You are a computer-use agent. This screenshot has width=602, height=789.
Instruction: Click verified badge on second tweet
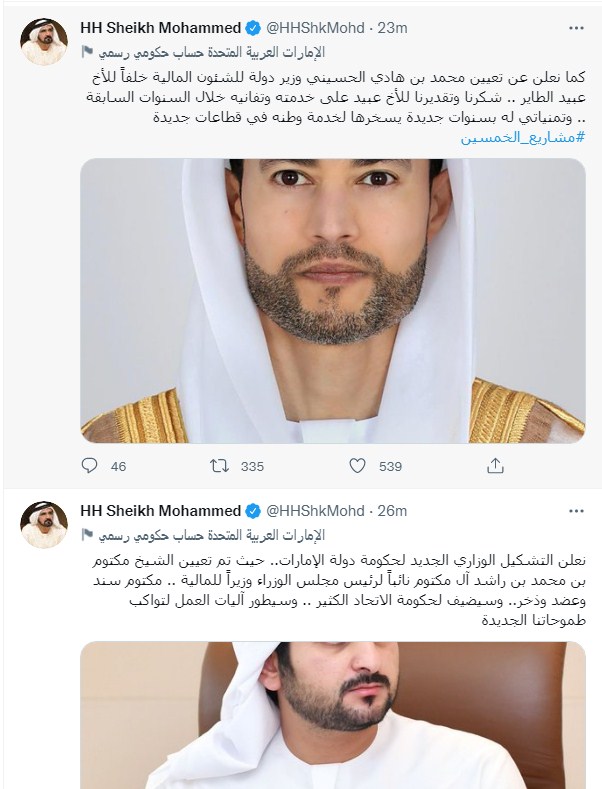coord(253,511)
